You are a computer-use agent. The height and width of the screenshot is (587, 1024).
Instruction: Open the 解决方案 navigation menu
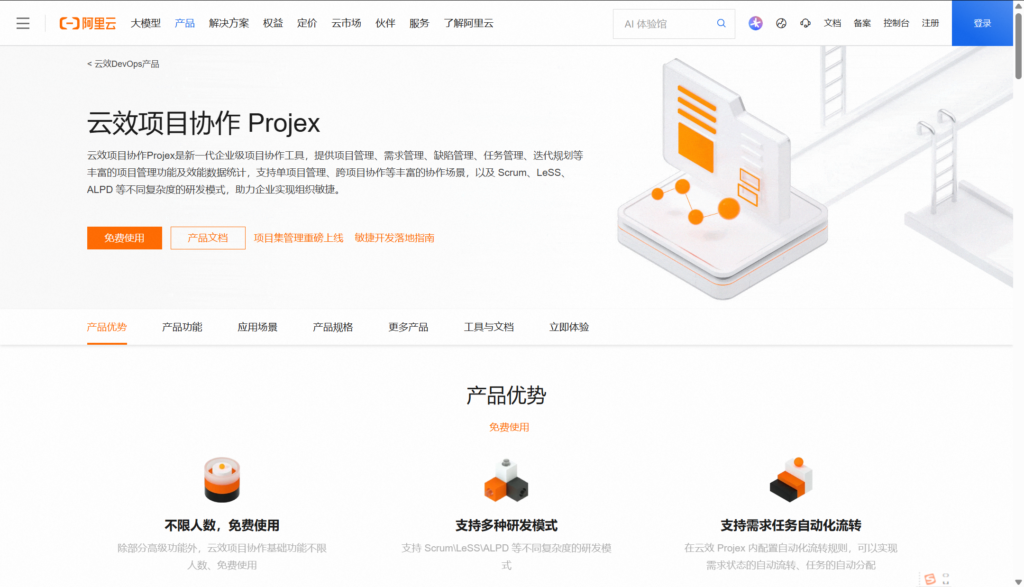229,23
